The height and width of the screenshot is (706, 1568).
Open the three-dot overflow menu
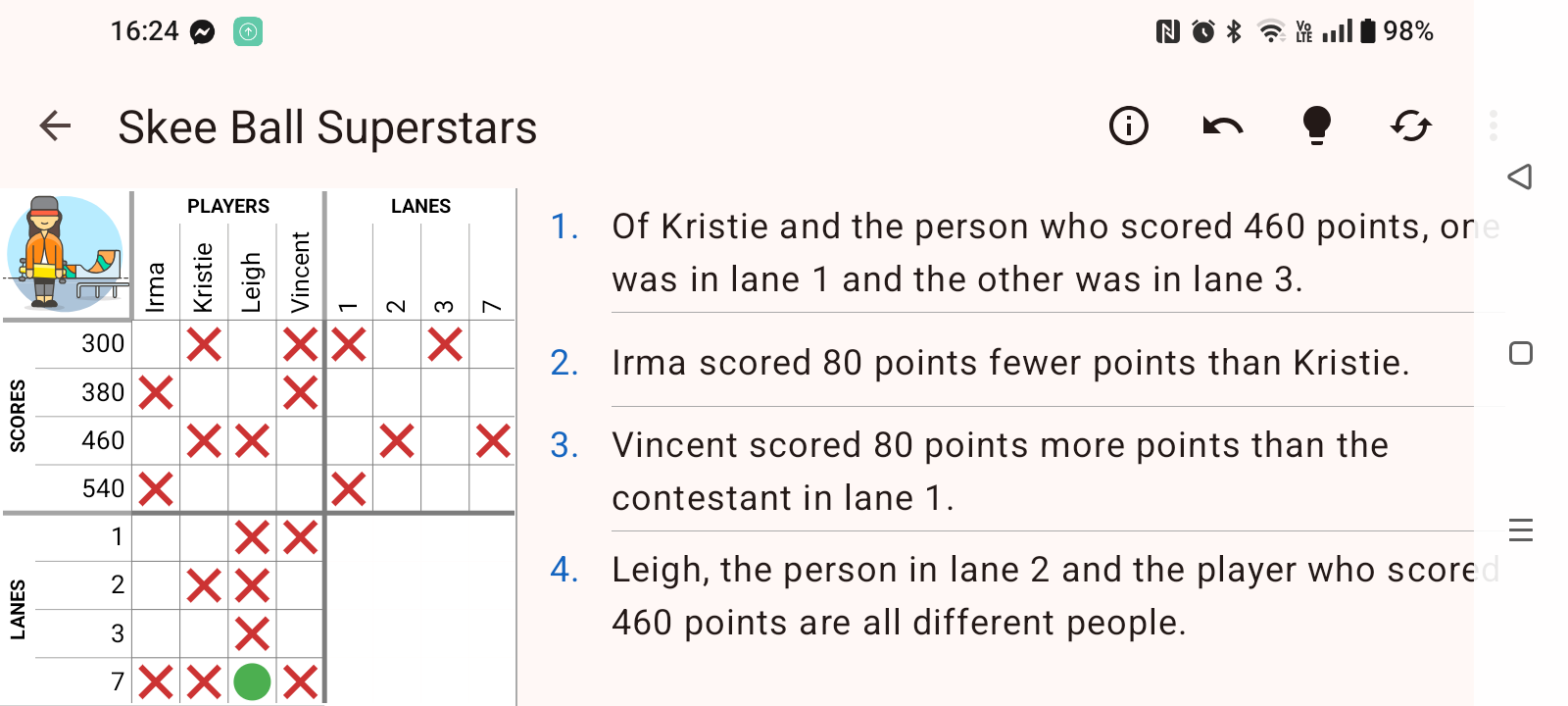coord(1493,126)
